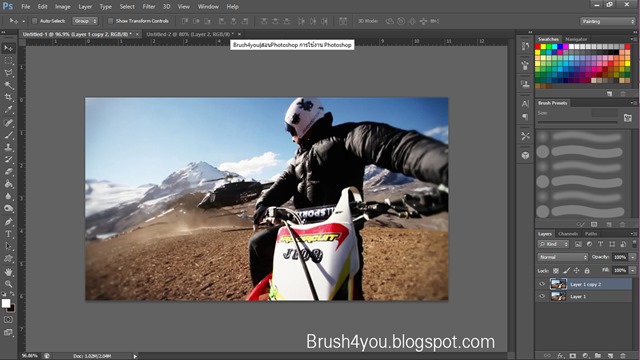This screenshot has width=640, height=360.
Task: Activate the Hand tool
Action: coord(8,271)
